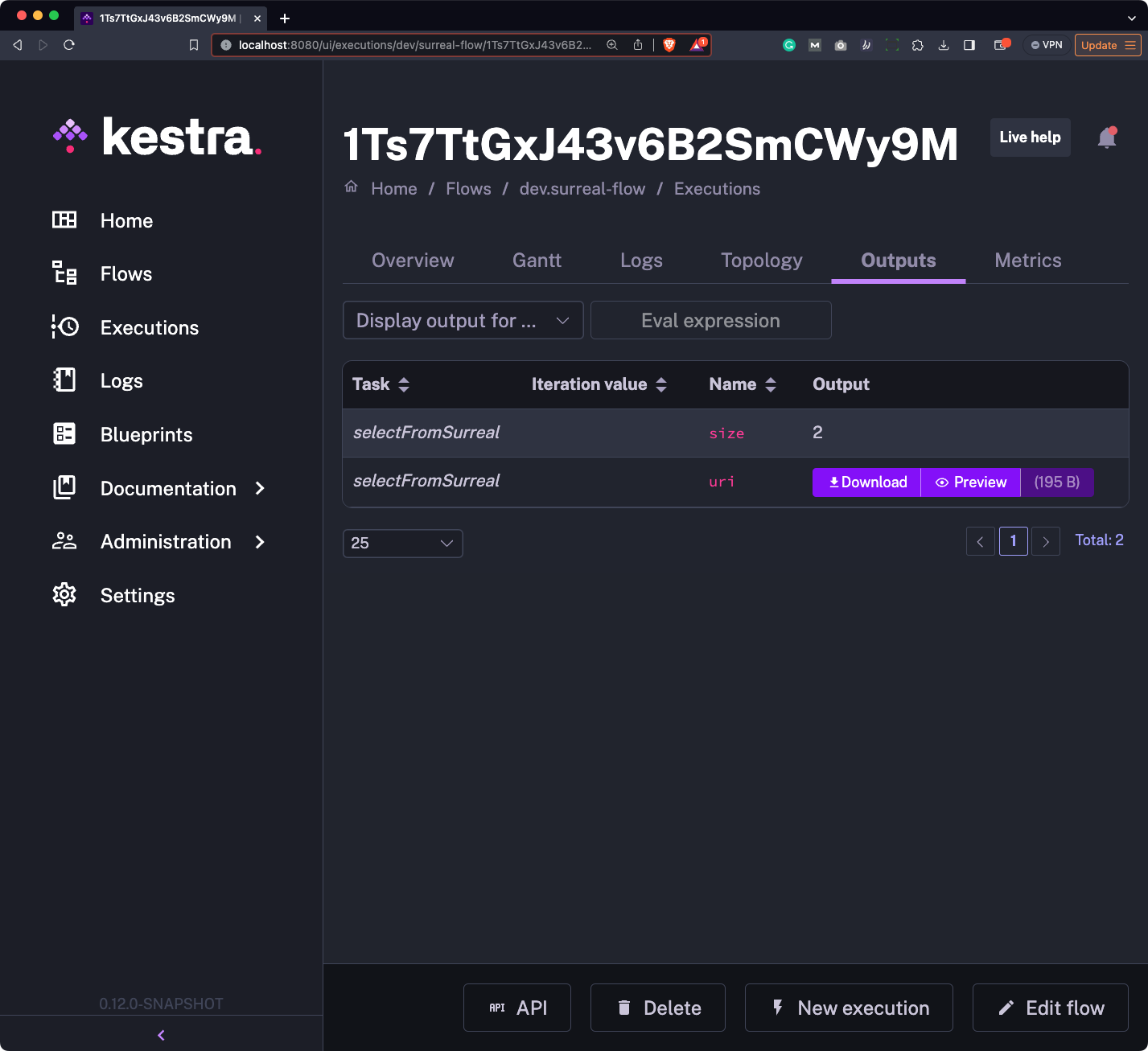Viewport: 1148px width, 1051px height.
Task: Click the New execution button
Action: click(x=849, y=1008)
